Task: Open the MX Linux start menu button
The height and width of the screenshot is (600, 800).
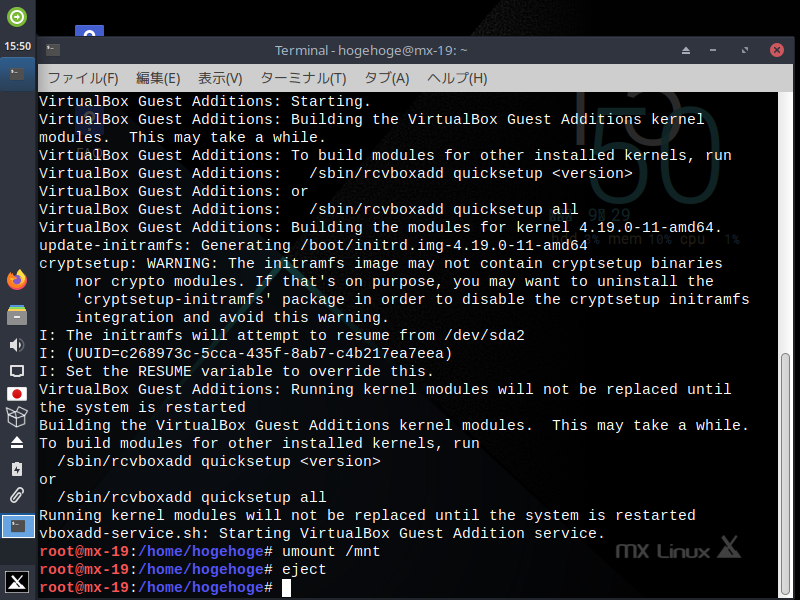Action: point(17,582)
